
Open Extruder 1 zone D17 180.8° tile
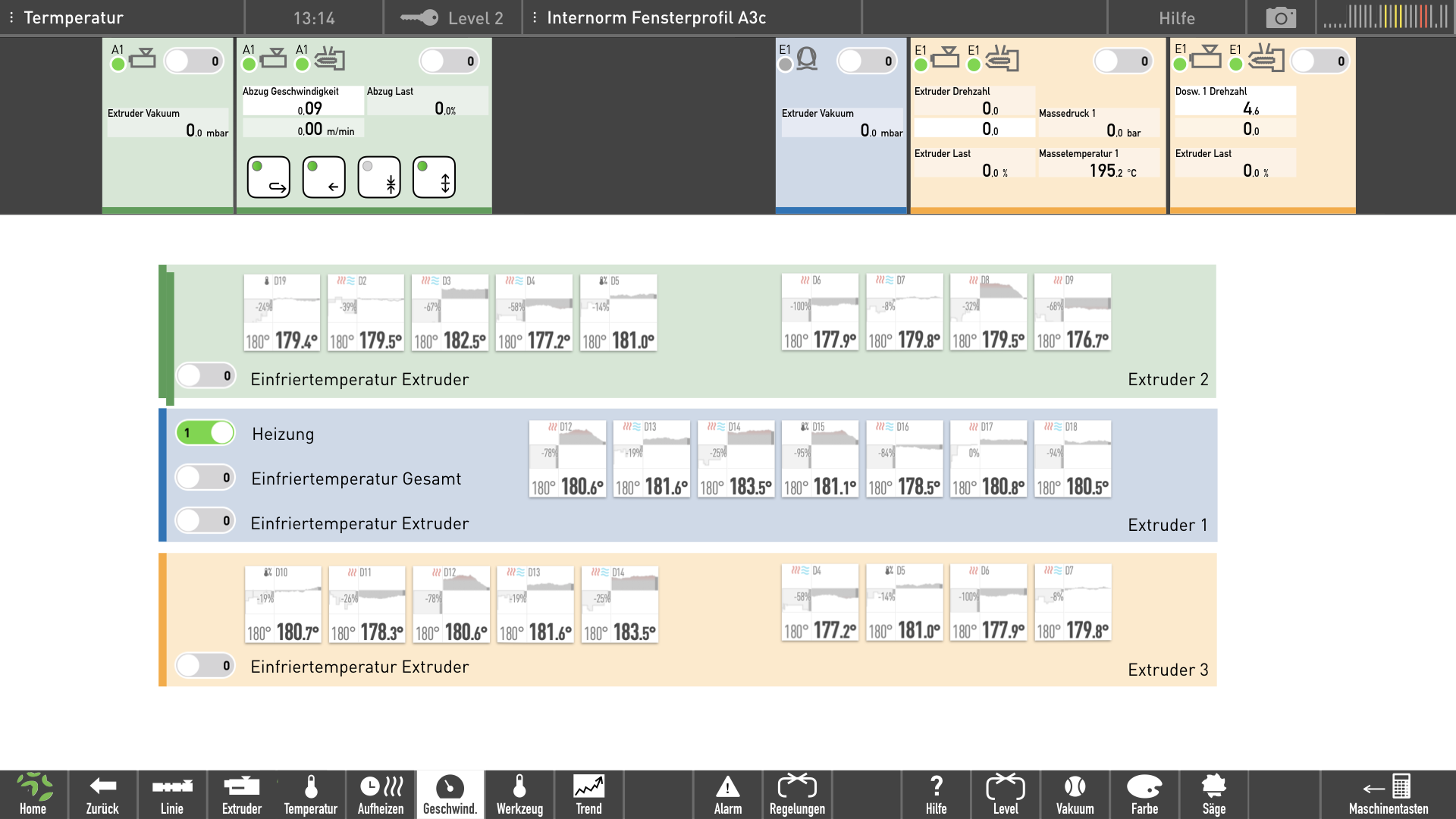988,459
